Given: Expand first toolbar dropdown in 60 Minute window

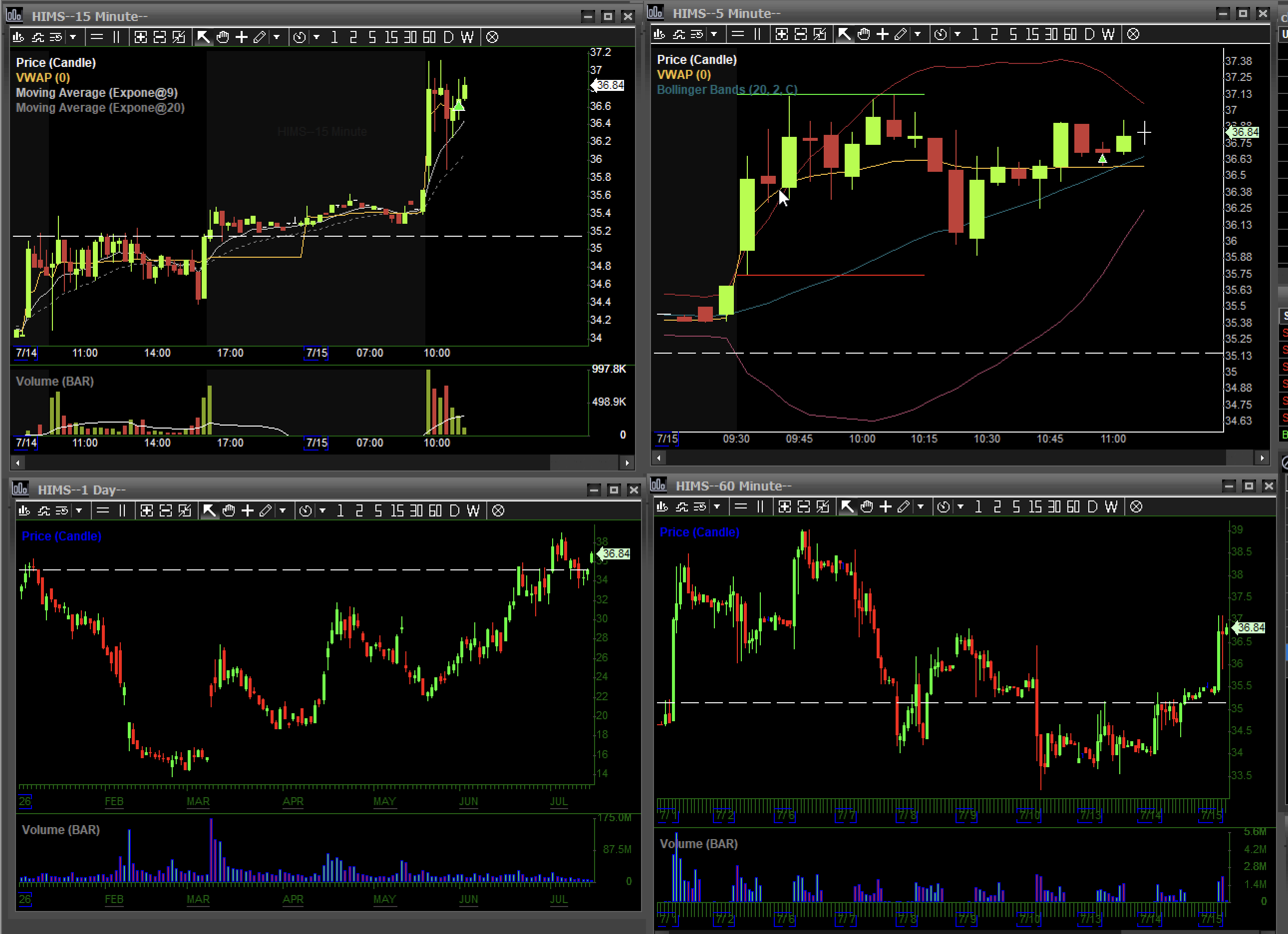Looking at the screenshot, I should click(717, 507).
